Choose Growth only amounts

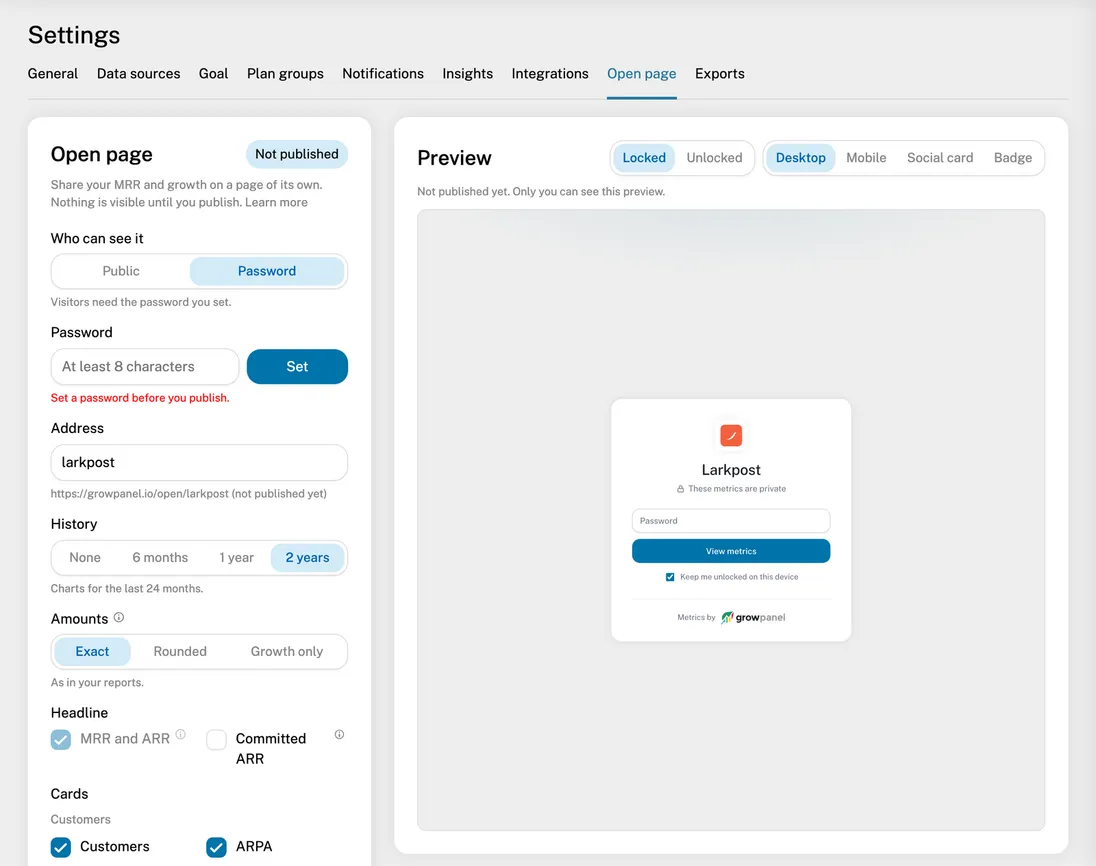point(287,651)
